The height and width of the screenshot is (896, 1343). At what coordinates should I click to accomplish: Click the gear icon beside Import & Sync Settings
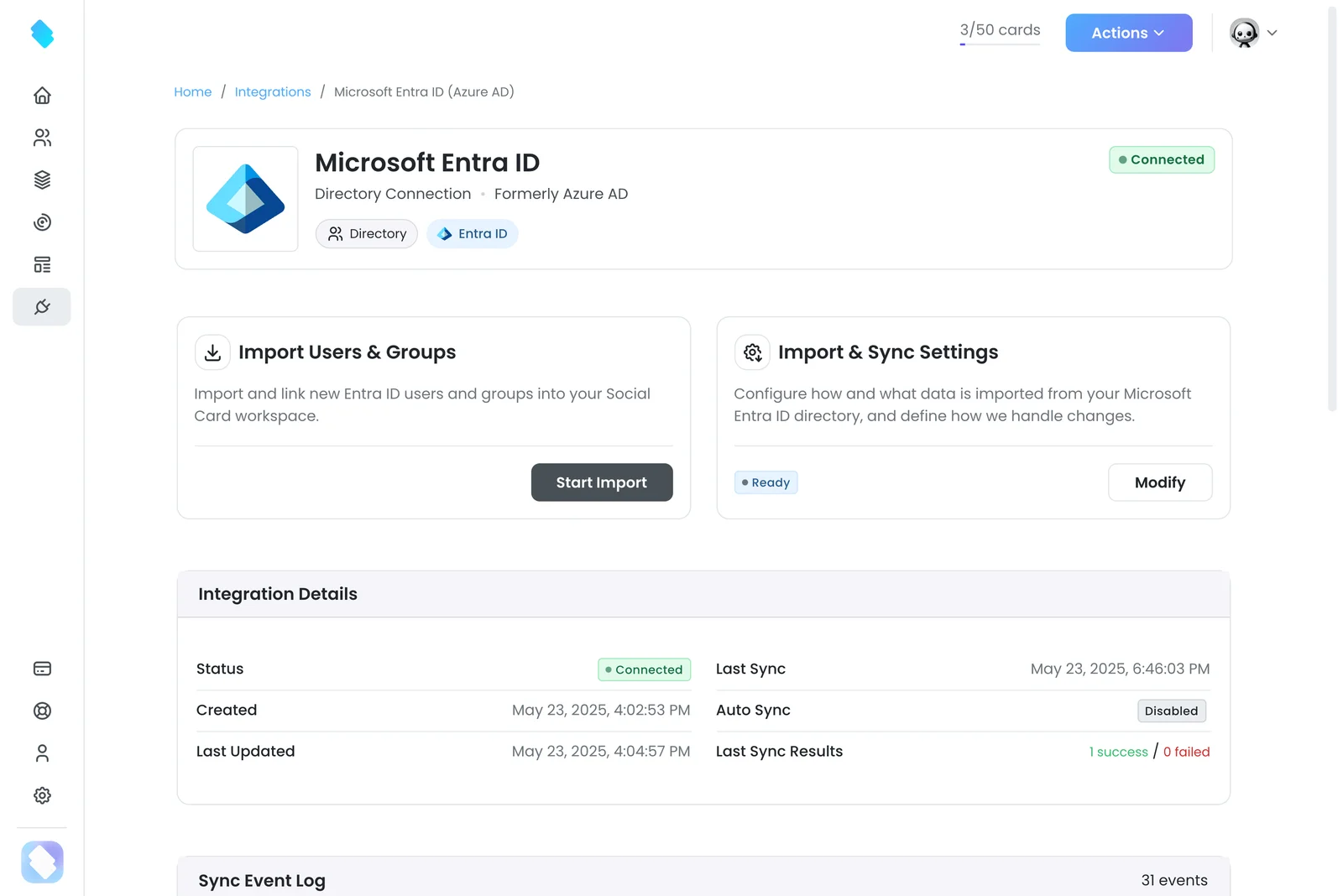pyautogui.click(x=752, y=352)
